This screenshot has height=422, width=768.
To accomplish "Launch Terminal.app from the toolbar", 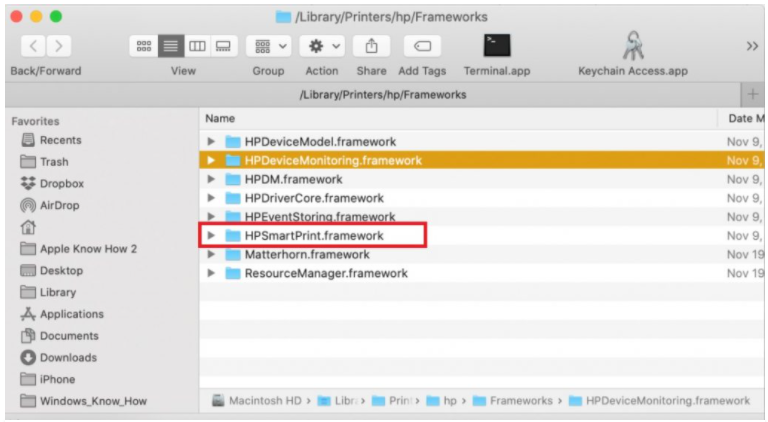I will pyautogui.click(x=497, y=46).
